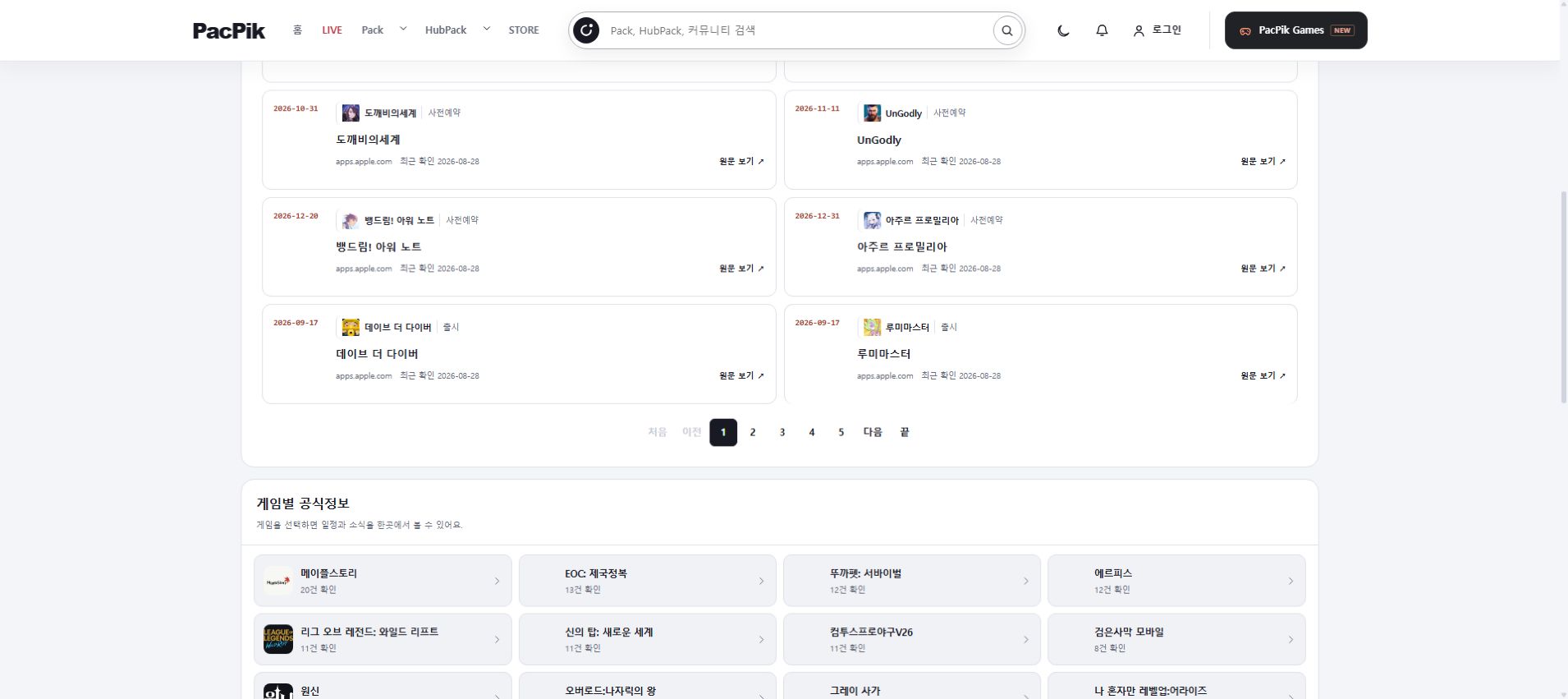The width and height of the screenshot is (1568, 699).
Task: Click the magnifier search button
Action: click(x=1007, y=30)
